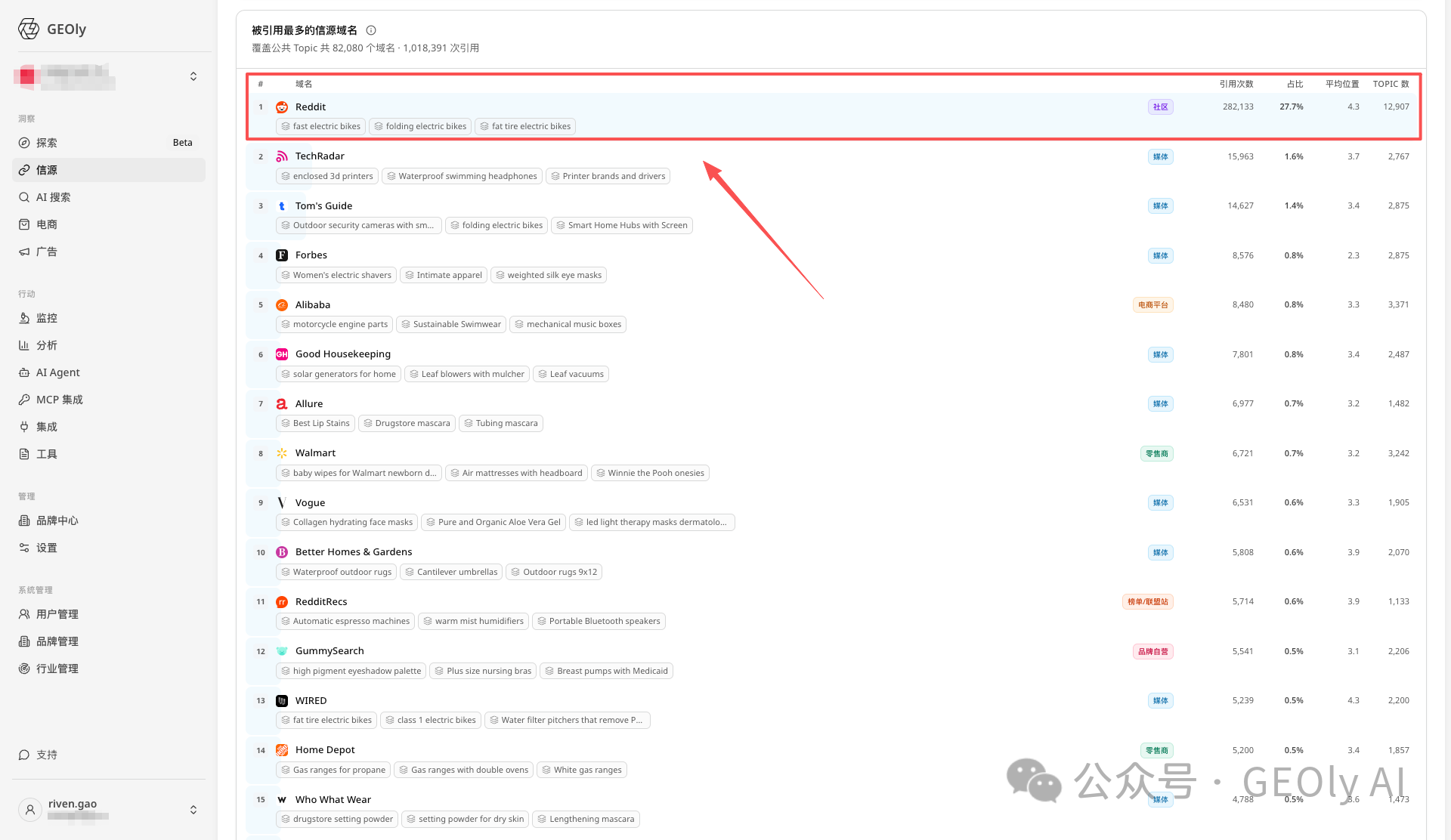Click the 'Leaf vacuums' topic tag

click(571, 375)
